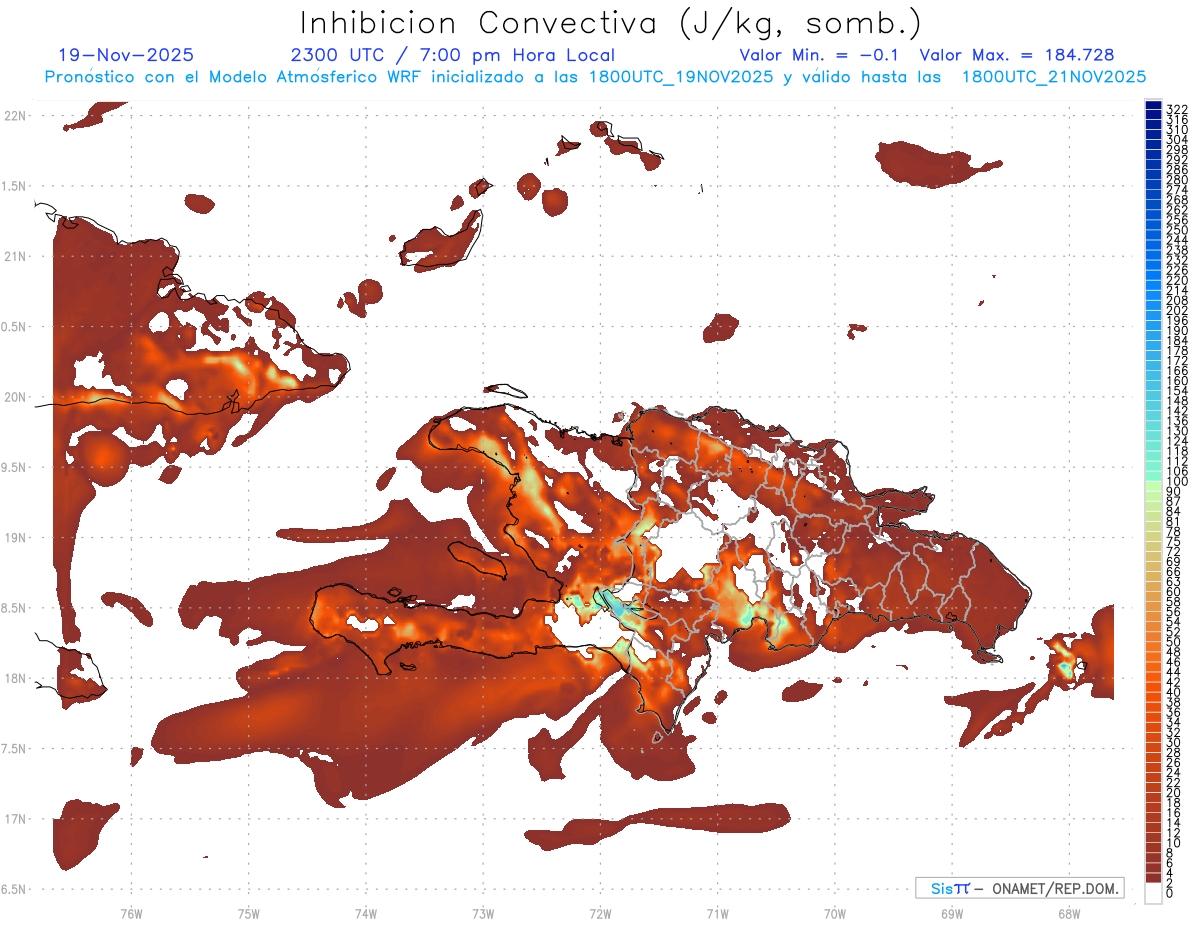This screenshot has width=1200, height=927.
Task: Click the "Valor Min. = -0.1" readout
Action: (x=820, y=55)
